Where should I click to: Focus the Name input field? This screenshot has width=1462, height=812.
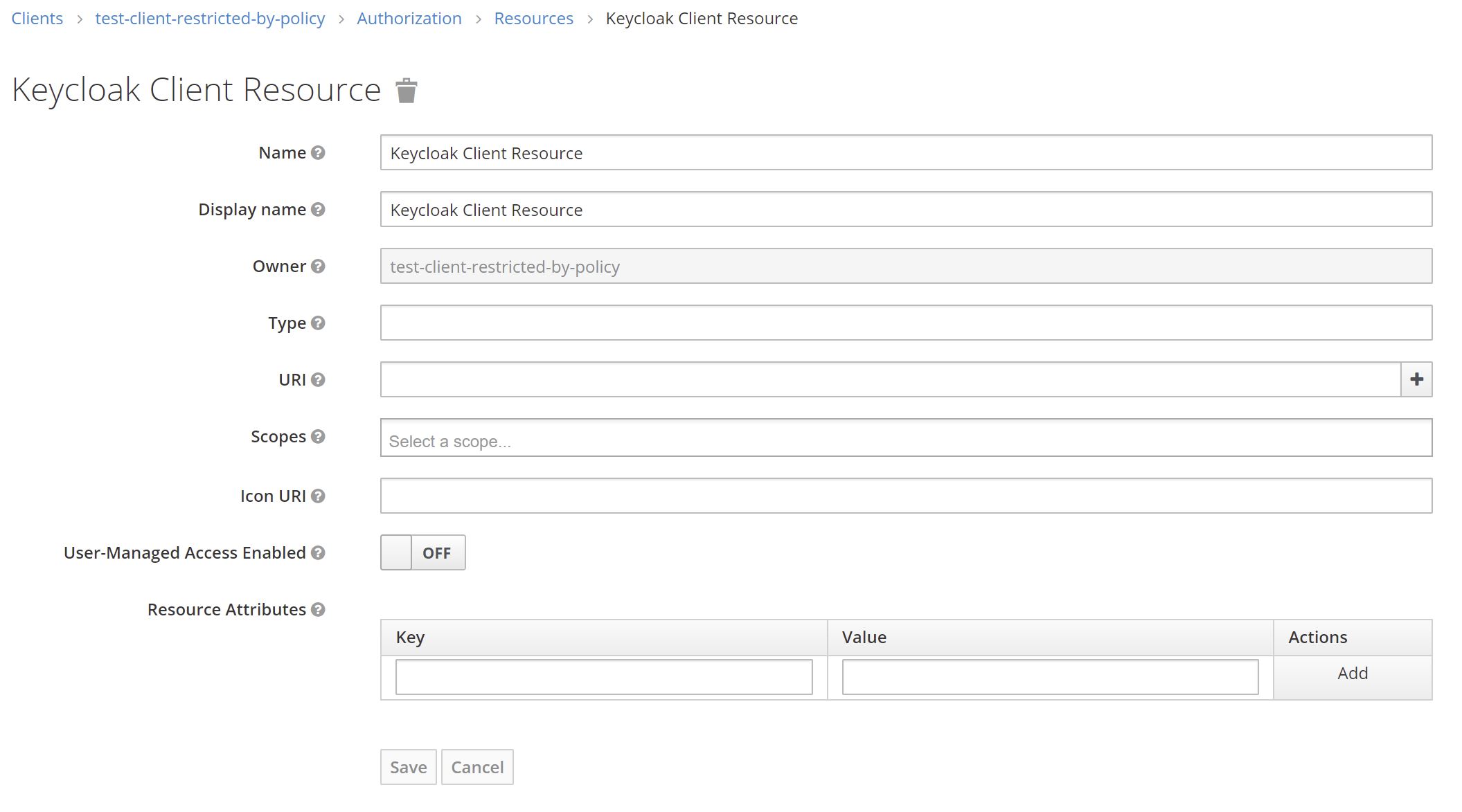[906, 152]
